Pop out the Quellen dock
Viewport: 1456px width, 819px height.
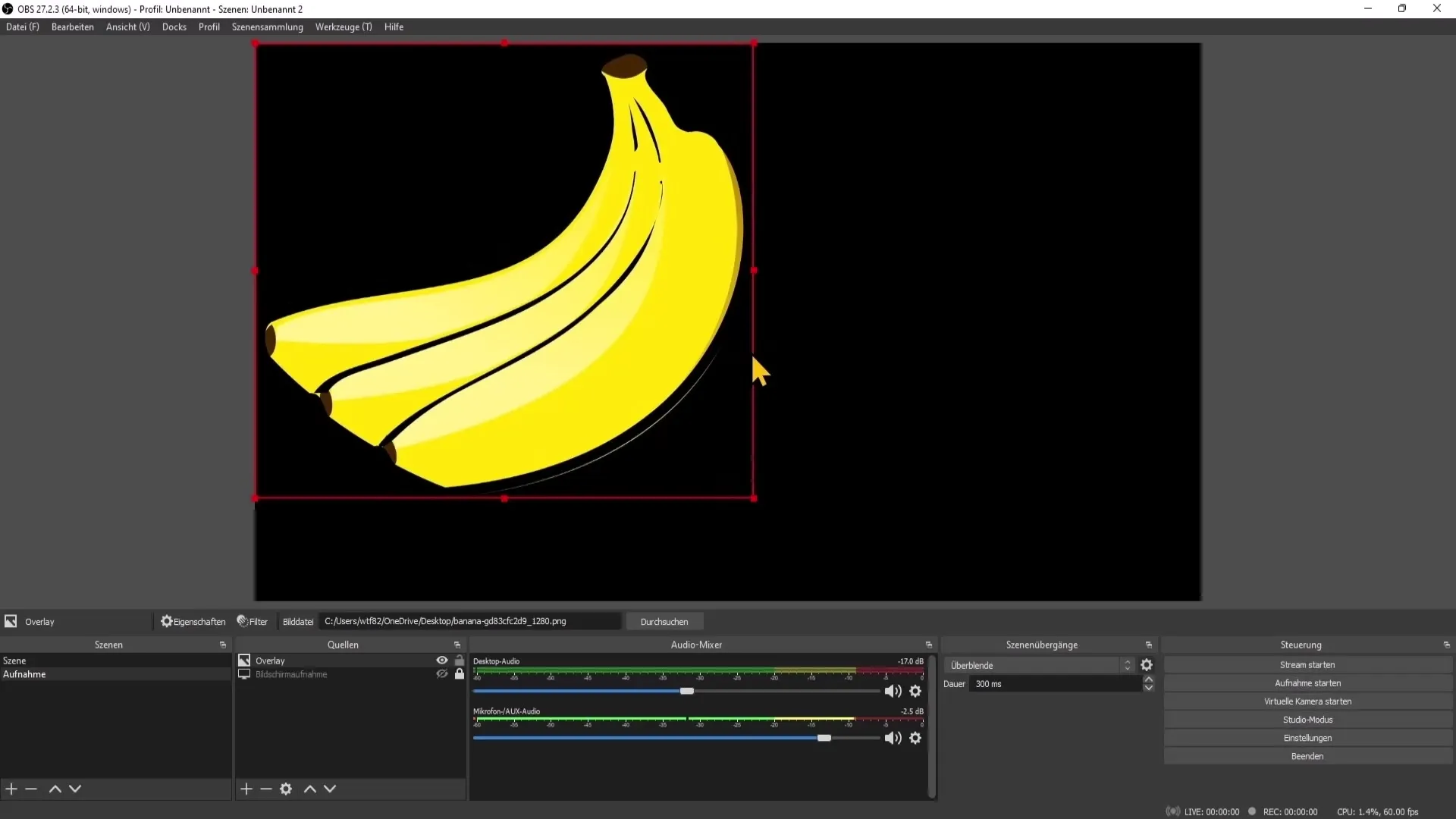pyautogui.click(x=457, y=645)
